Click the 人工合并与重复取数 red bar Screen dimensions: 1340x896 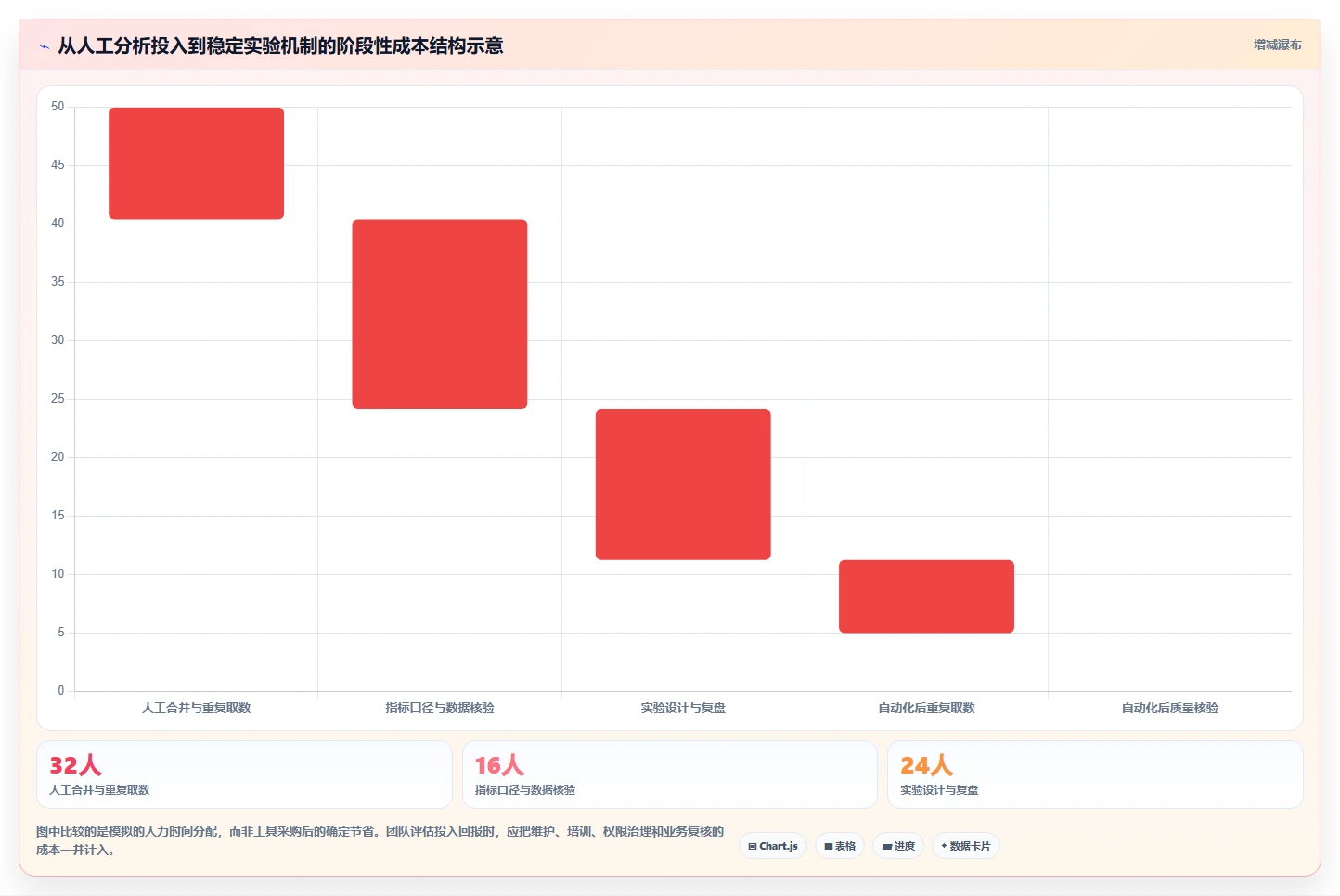point(196,163)
